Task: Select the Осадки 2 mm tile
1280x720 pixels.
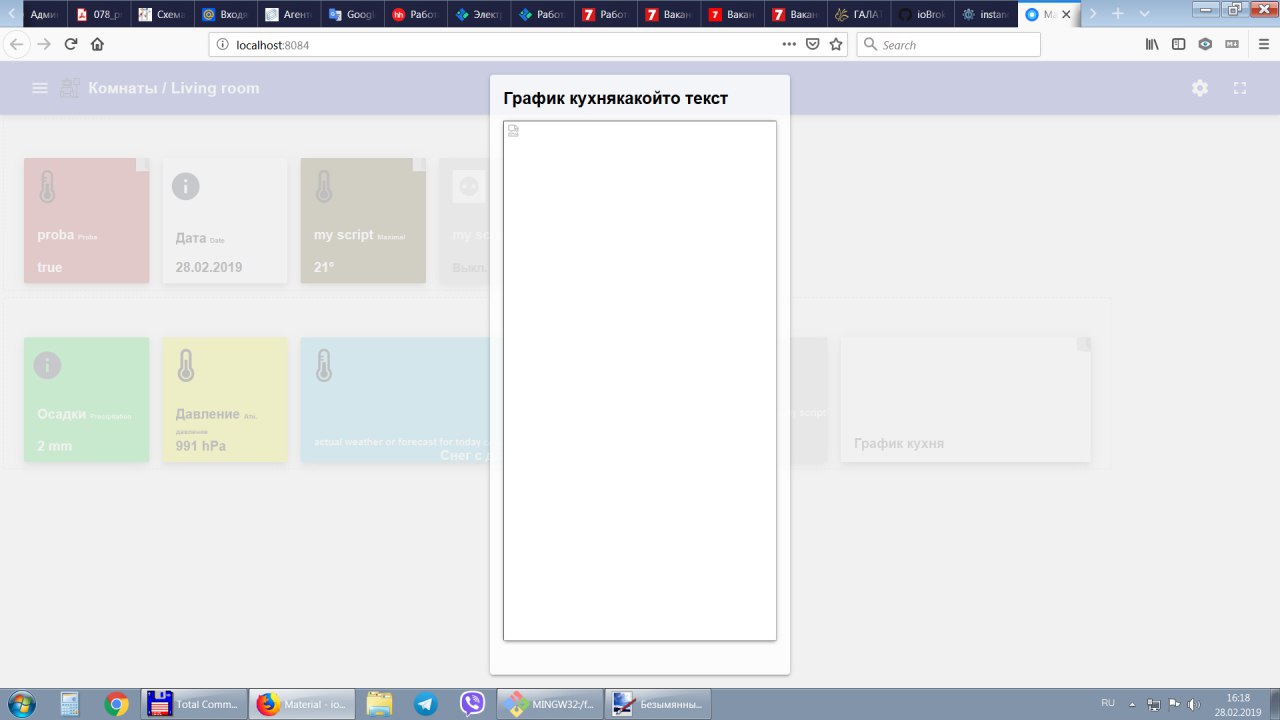Action: [87, 400]
